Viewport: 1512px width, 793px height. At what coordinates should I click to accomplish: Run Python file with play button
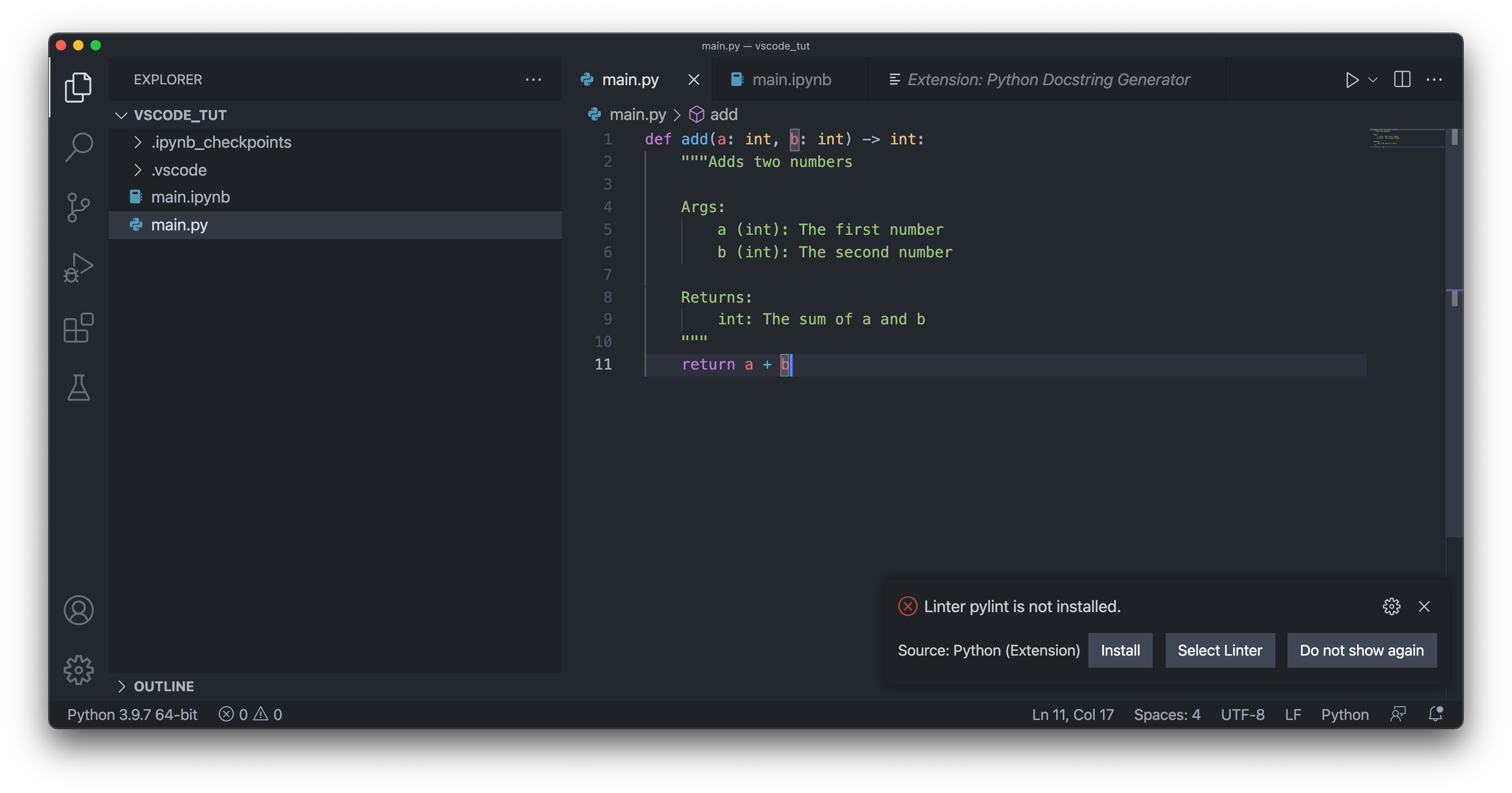1352,80
